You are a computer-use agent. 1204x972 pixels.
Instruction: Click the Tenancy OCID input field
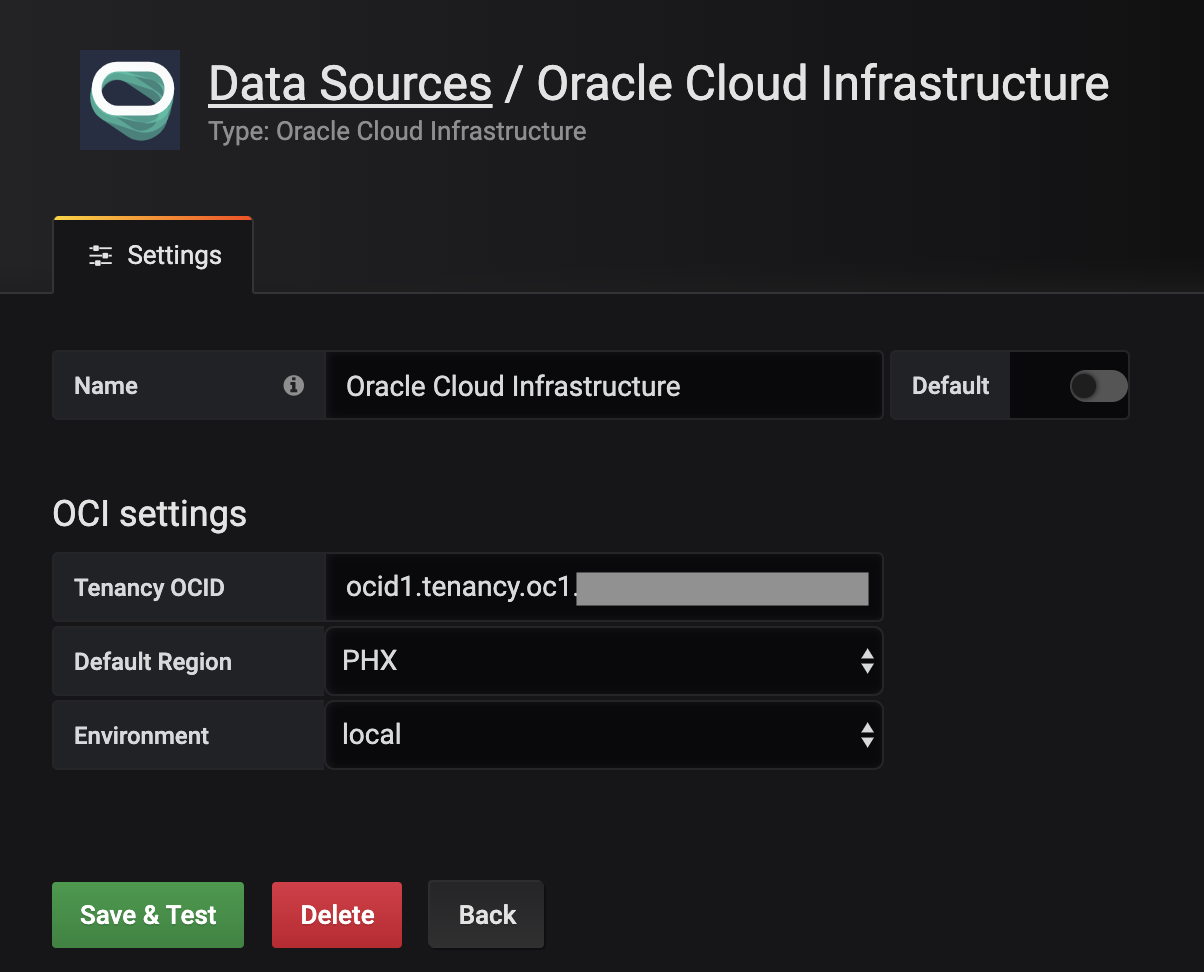coord(604,587)
